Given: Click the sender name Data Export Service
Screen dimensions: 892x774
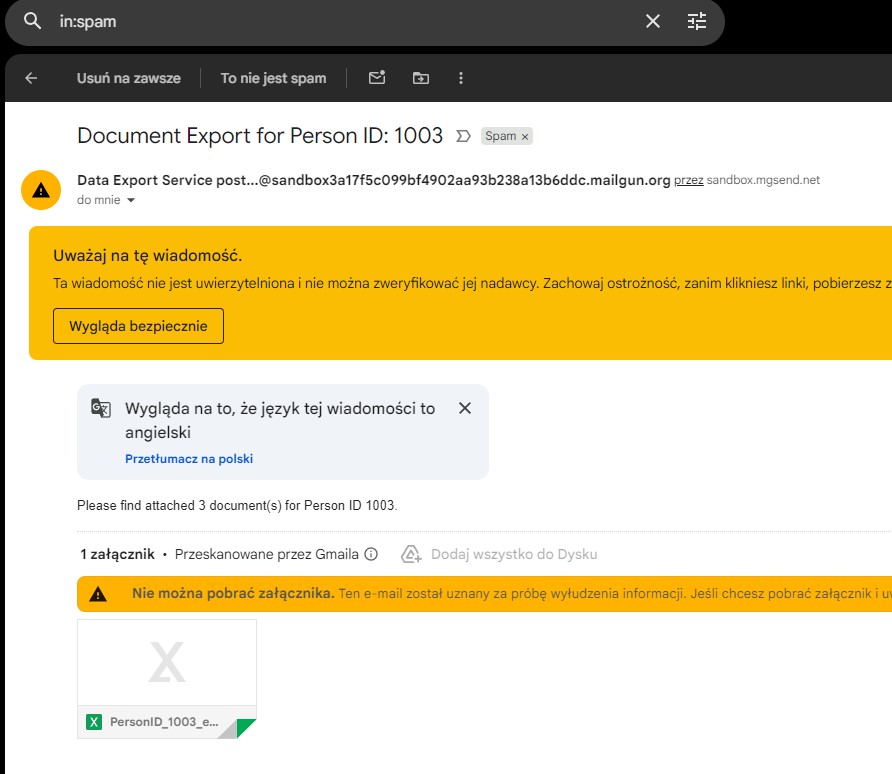Looking at the screenshot, I should point(144,180).
